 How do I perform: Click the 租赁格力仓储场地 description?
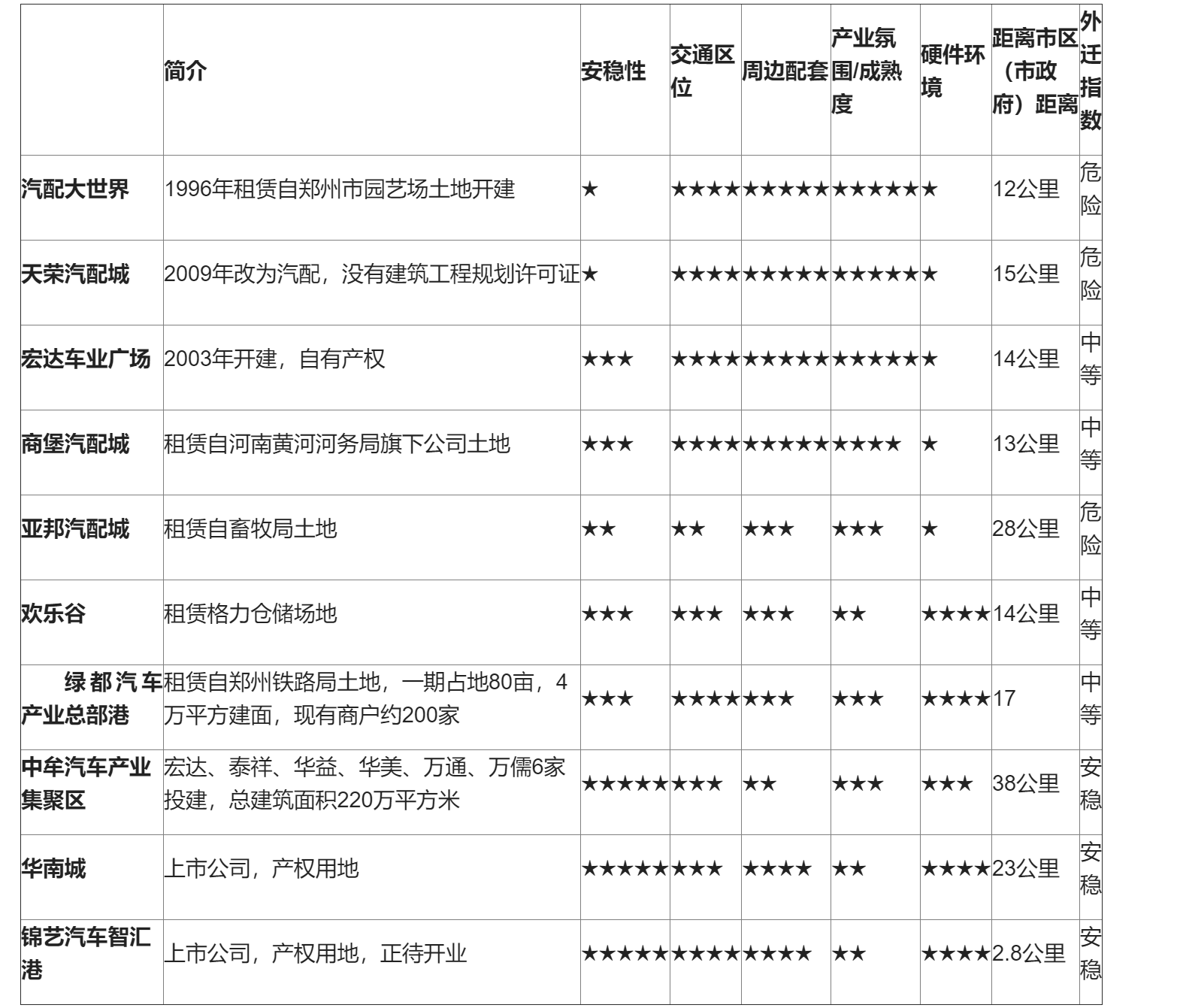(x=250, y=614)
